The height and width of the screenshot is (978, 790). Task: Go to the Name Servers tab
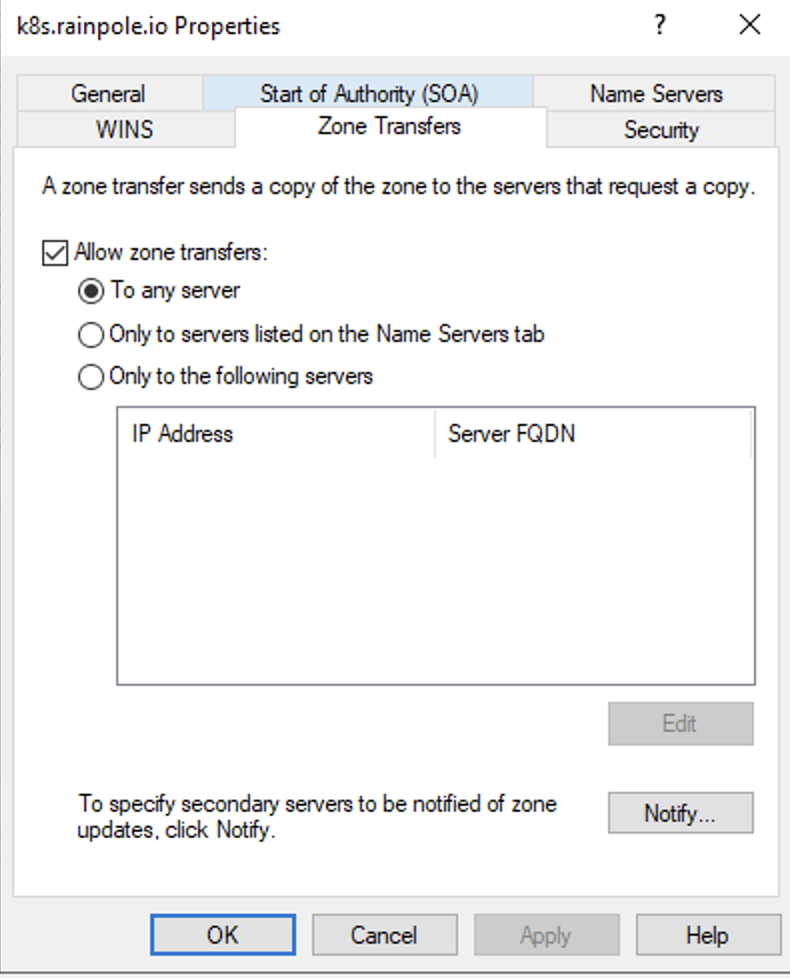655,94
